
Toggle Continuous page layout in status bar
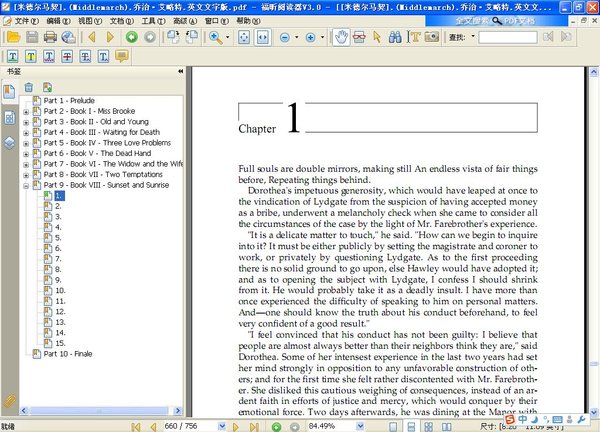[x=411, y=427]
